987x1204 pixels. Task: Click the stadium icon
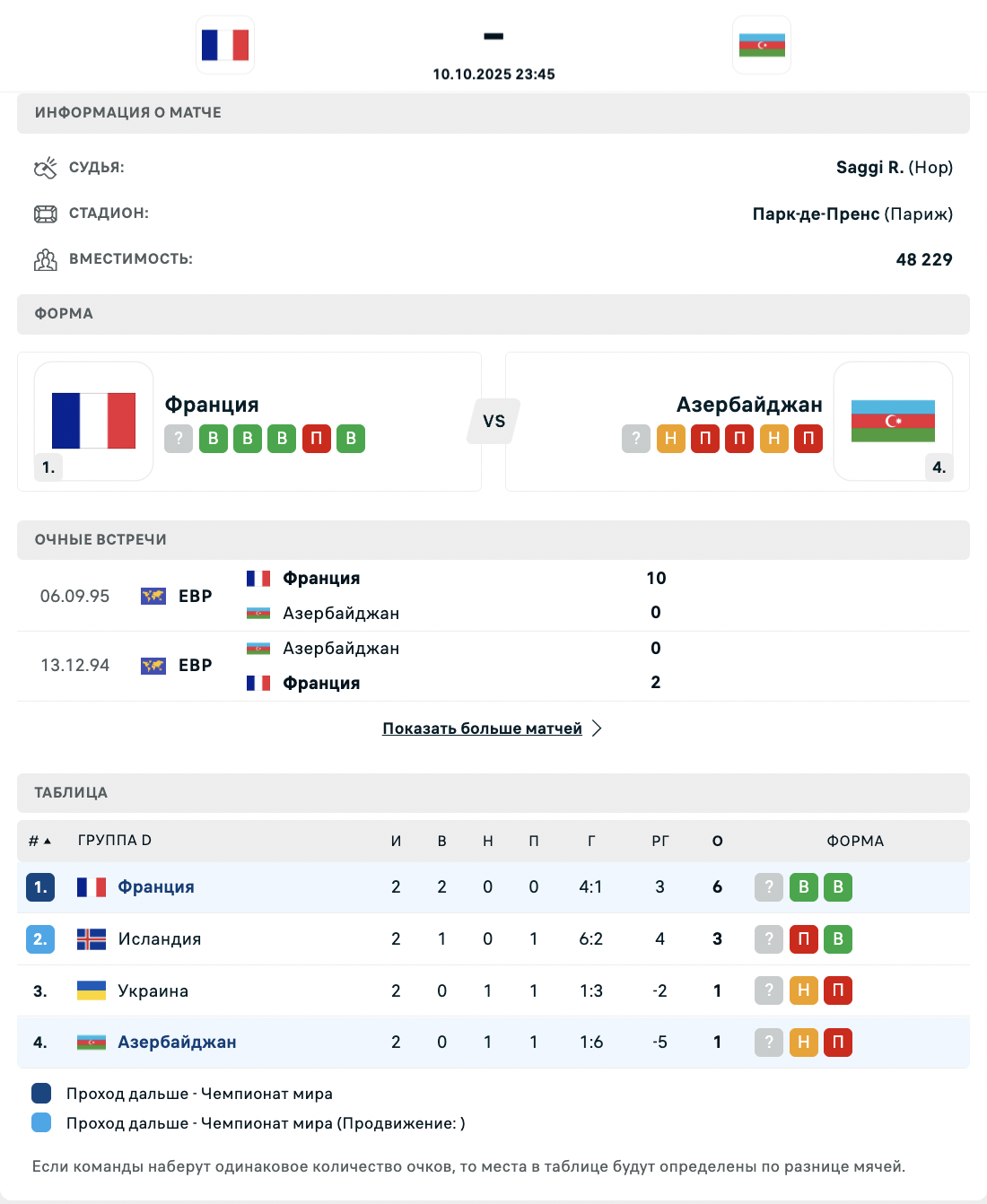tap(45, 214)
